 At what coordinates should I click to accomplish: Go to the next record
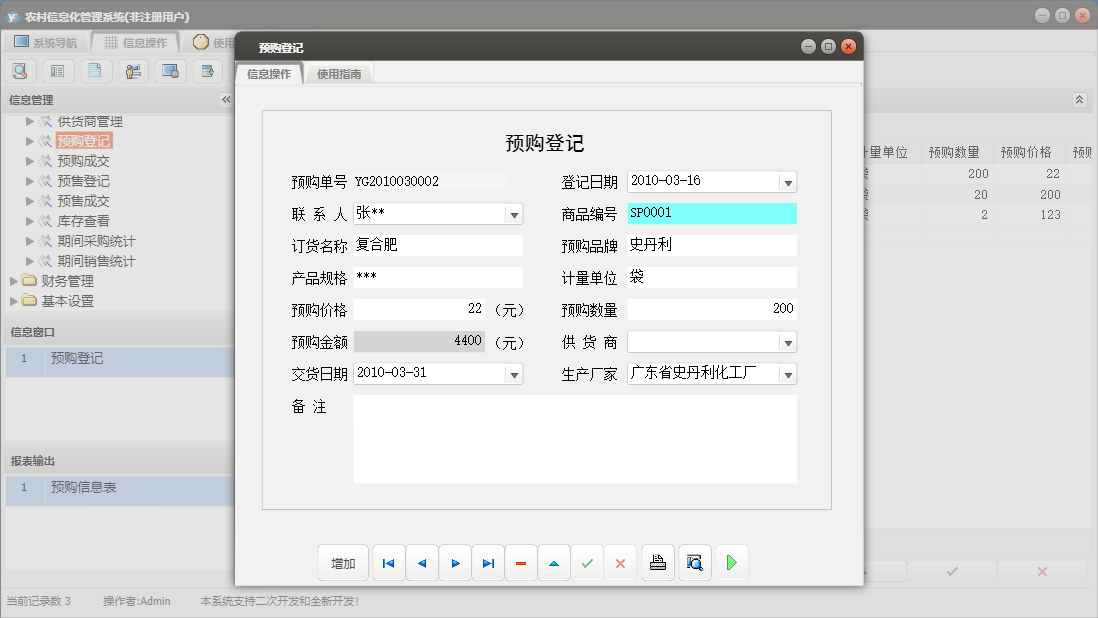(455, 562)
